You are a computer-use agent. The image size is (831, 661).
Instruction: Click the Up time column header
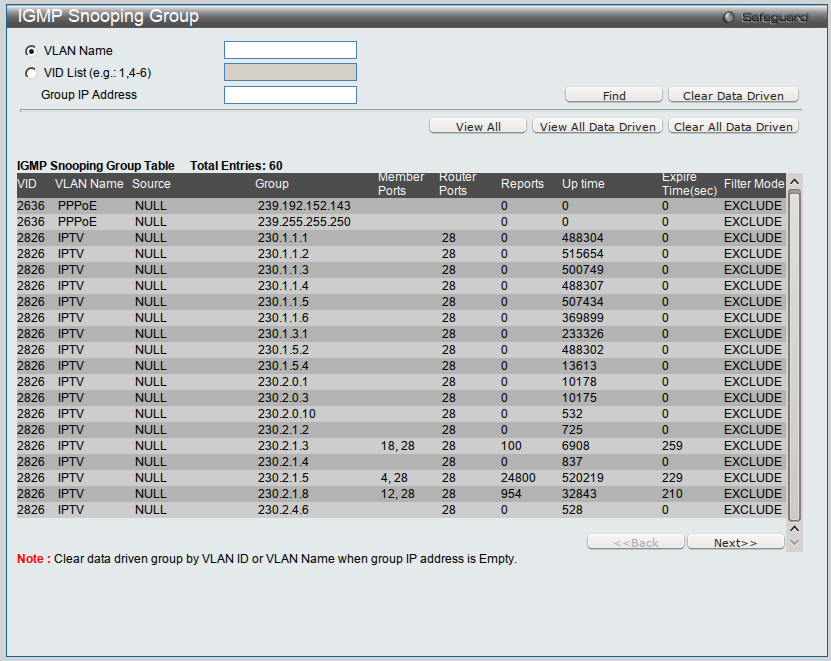tap(583, 184)
